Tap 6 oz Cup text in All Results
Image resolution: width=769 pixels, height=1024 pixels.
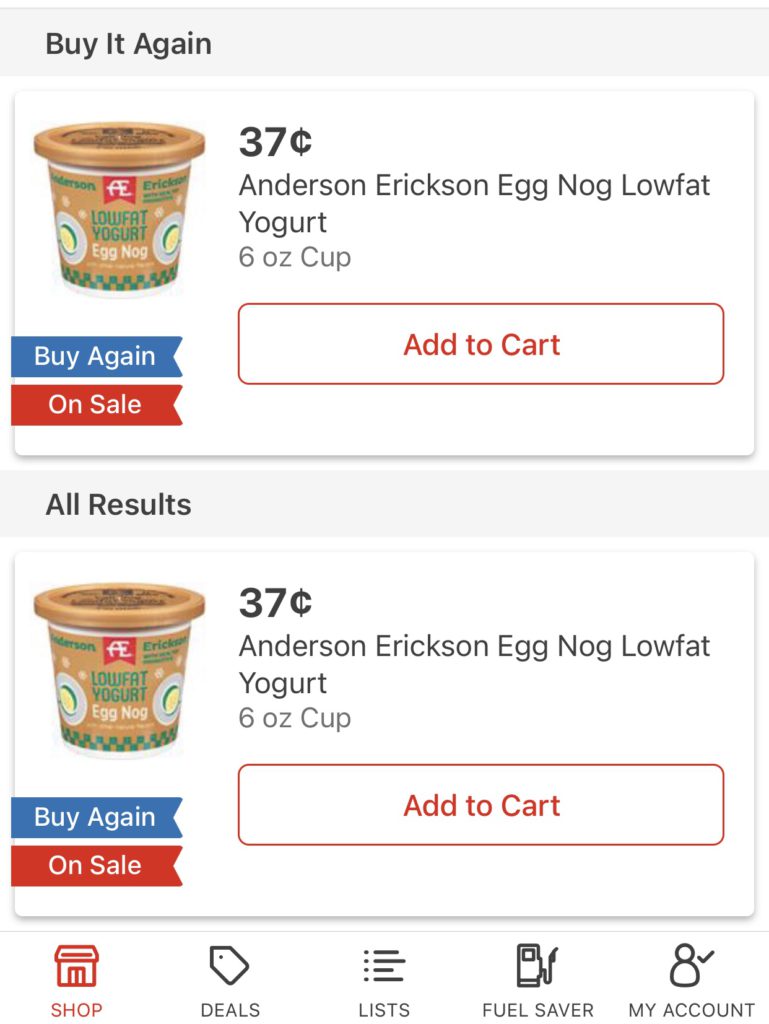pos(295,718)
